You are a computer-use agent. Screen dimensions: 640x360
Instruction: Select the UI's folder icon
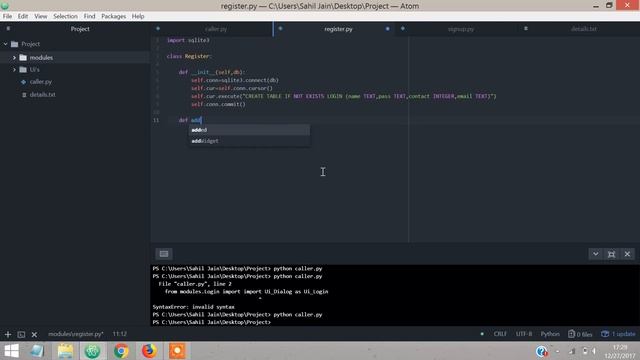23,70
